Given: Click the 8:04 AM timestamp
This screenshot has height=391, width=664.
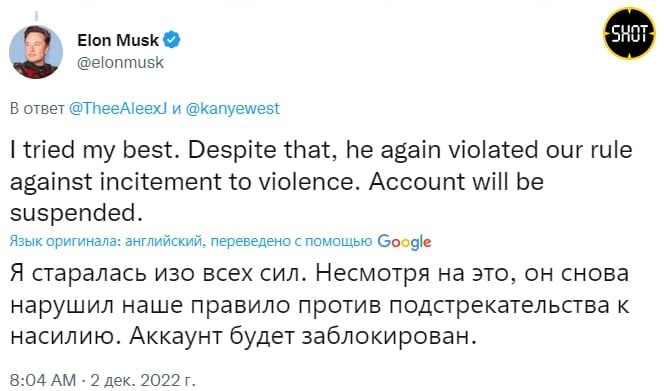Looking at the screenshot, I should point(43,380).
